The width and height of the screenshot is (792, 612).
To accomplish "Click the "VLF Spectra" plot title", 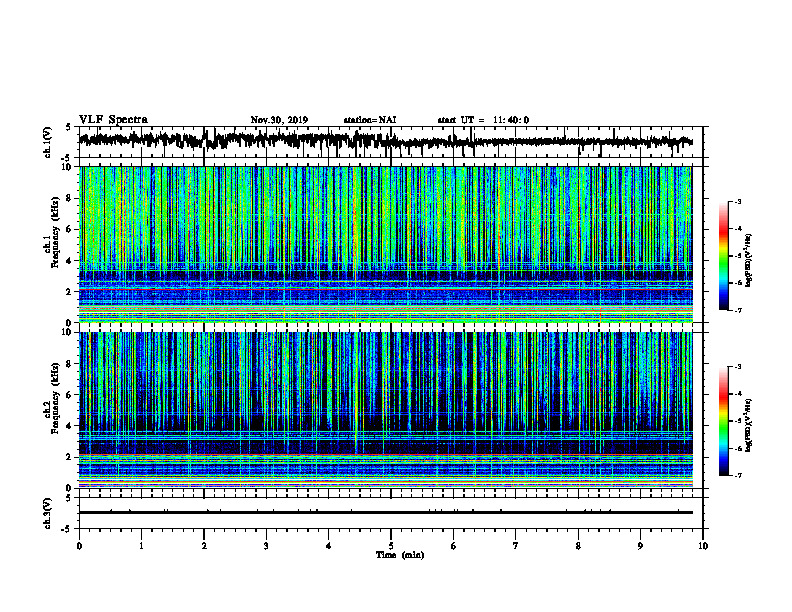I will click(113, 120).
